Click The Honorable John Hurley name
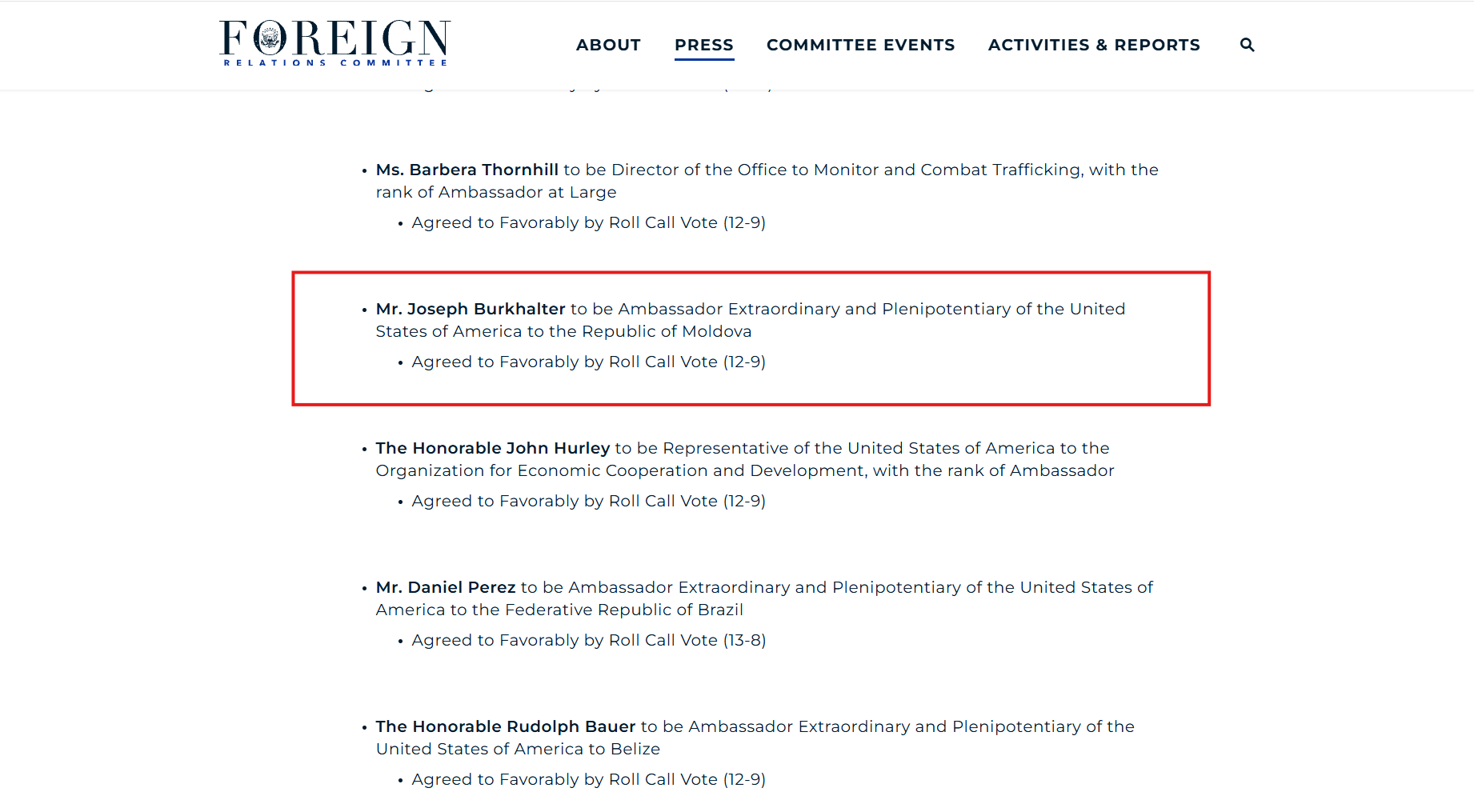 (x=493, y=448)
